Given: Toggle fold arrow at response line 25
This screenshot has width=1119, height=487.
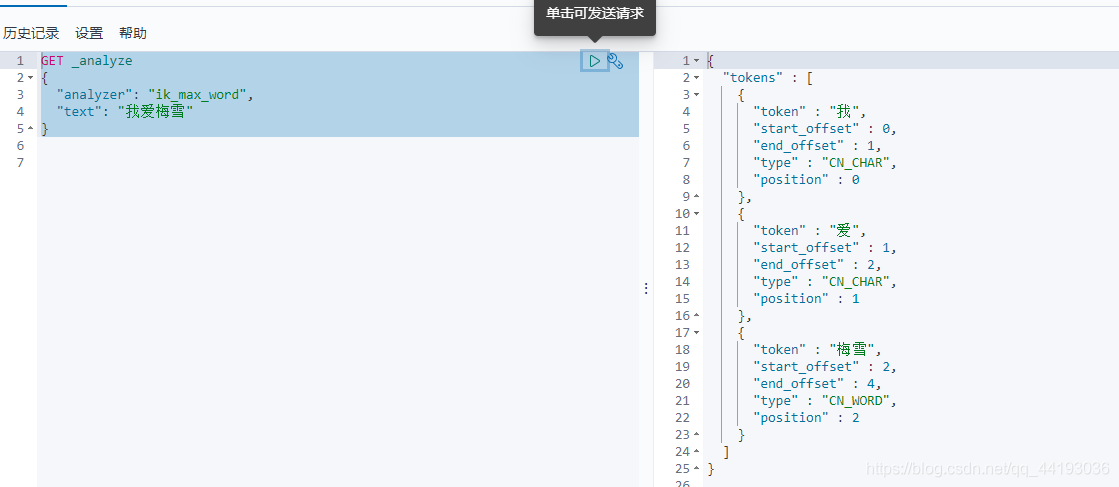Looking at the screenshot, I should pos(697,468).
